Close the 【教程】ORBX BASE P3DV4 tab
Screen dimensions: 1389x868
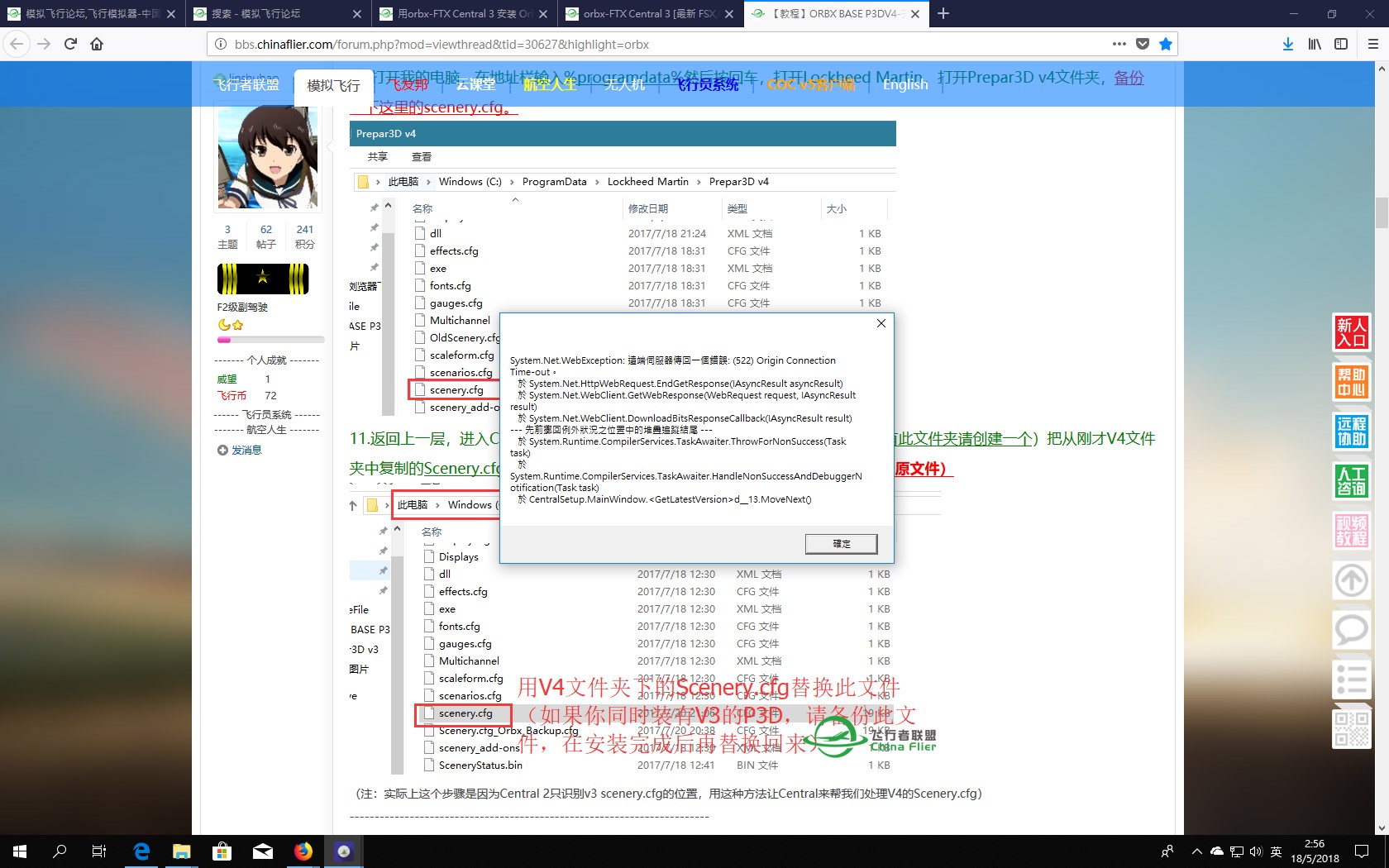pos(915,14)
